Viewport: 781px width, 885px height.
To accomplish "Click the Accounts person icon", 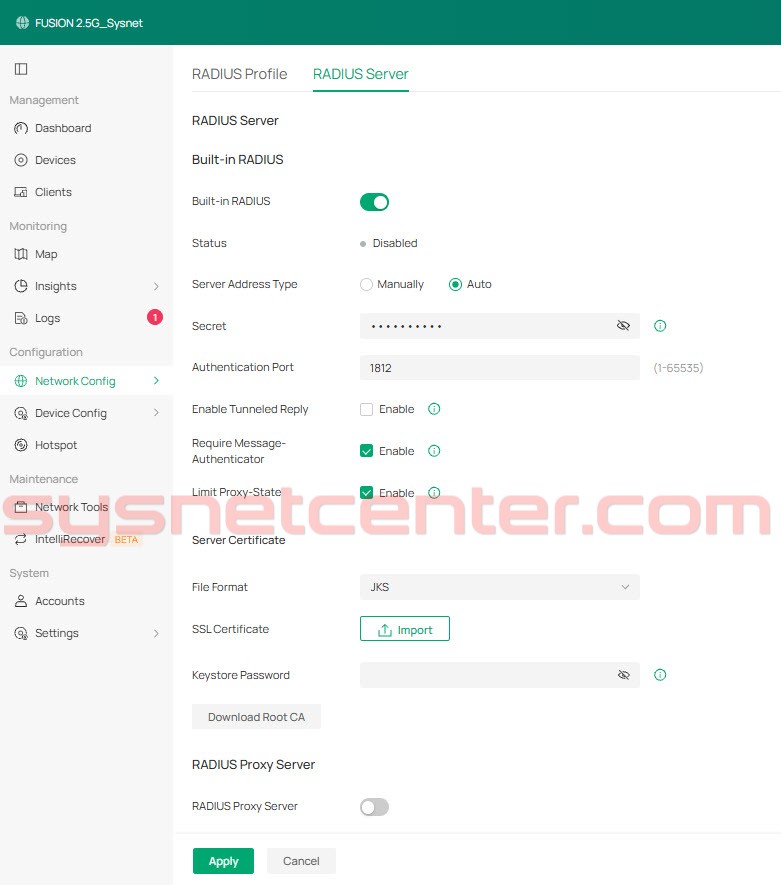I will (x=21, y=601).
